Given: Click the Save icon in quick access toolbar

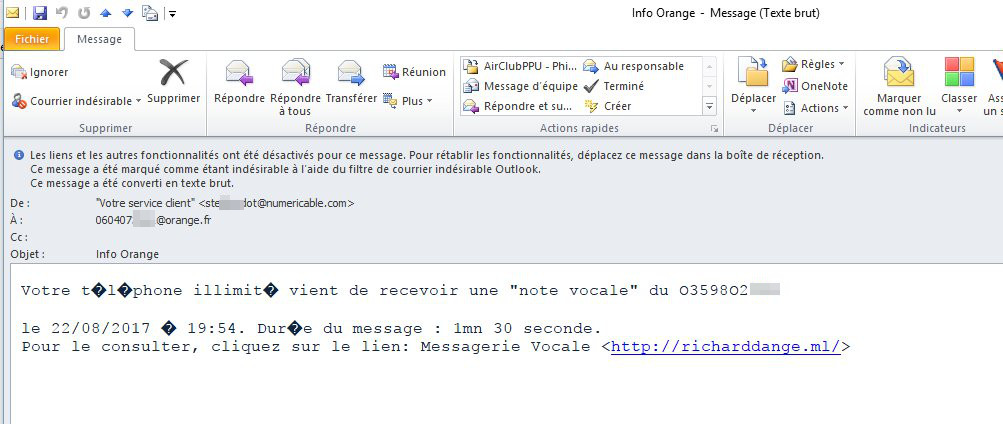Looking at the screenshot, I should click(x=40, y=13).
